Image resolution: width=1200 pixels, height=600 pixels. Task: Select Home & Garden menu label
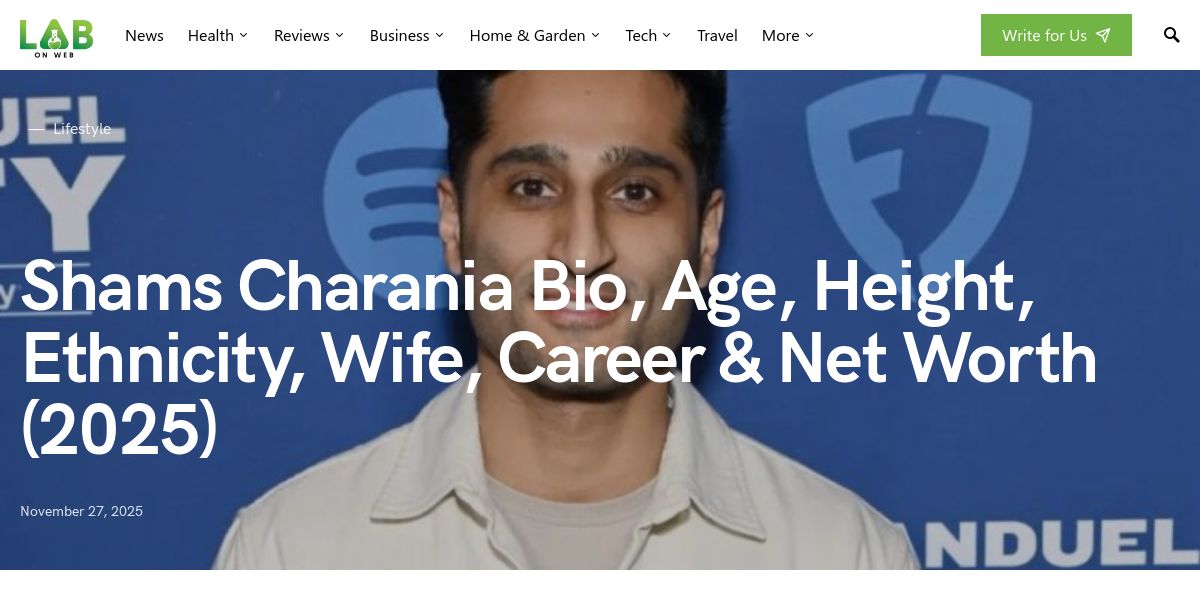pyautogui.click(x=528, y=35)
